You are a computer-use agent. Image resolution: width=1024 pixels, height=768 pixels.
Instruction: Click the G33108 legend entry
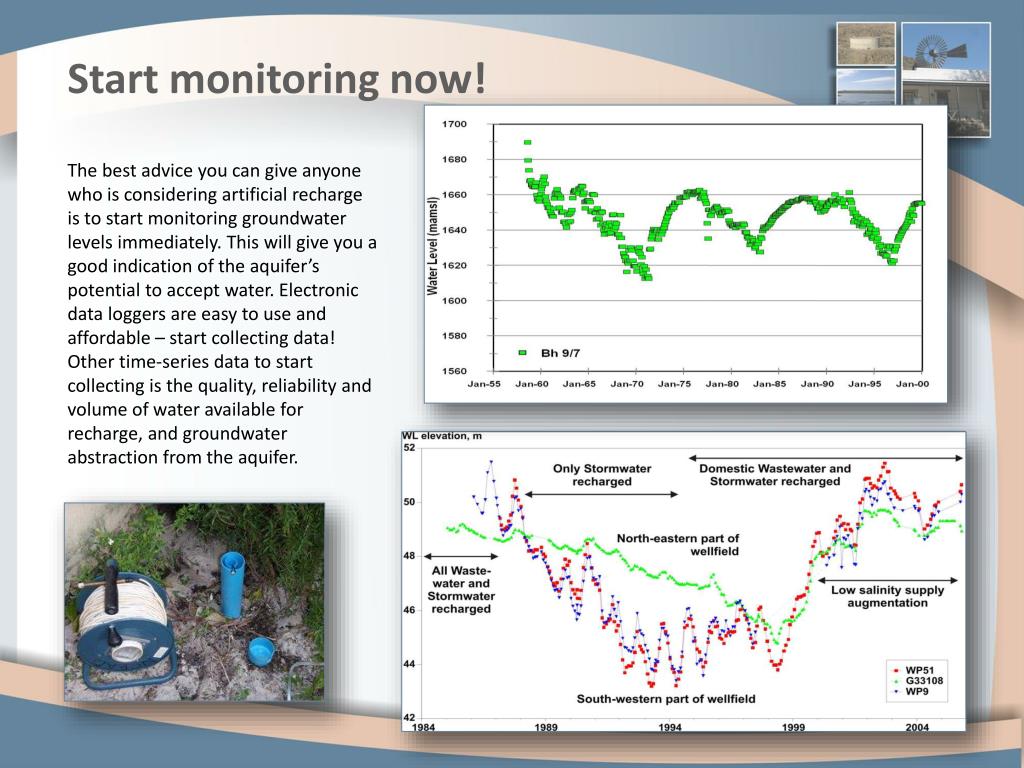[918, 680]
